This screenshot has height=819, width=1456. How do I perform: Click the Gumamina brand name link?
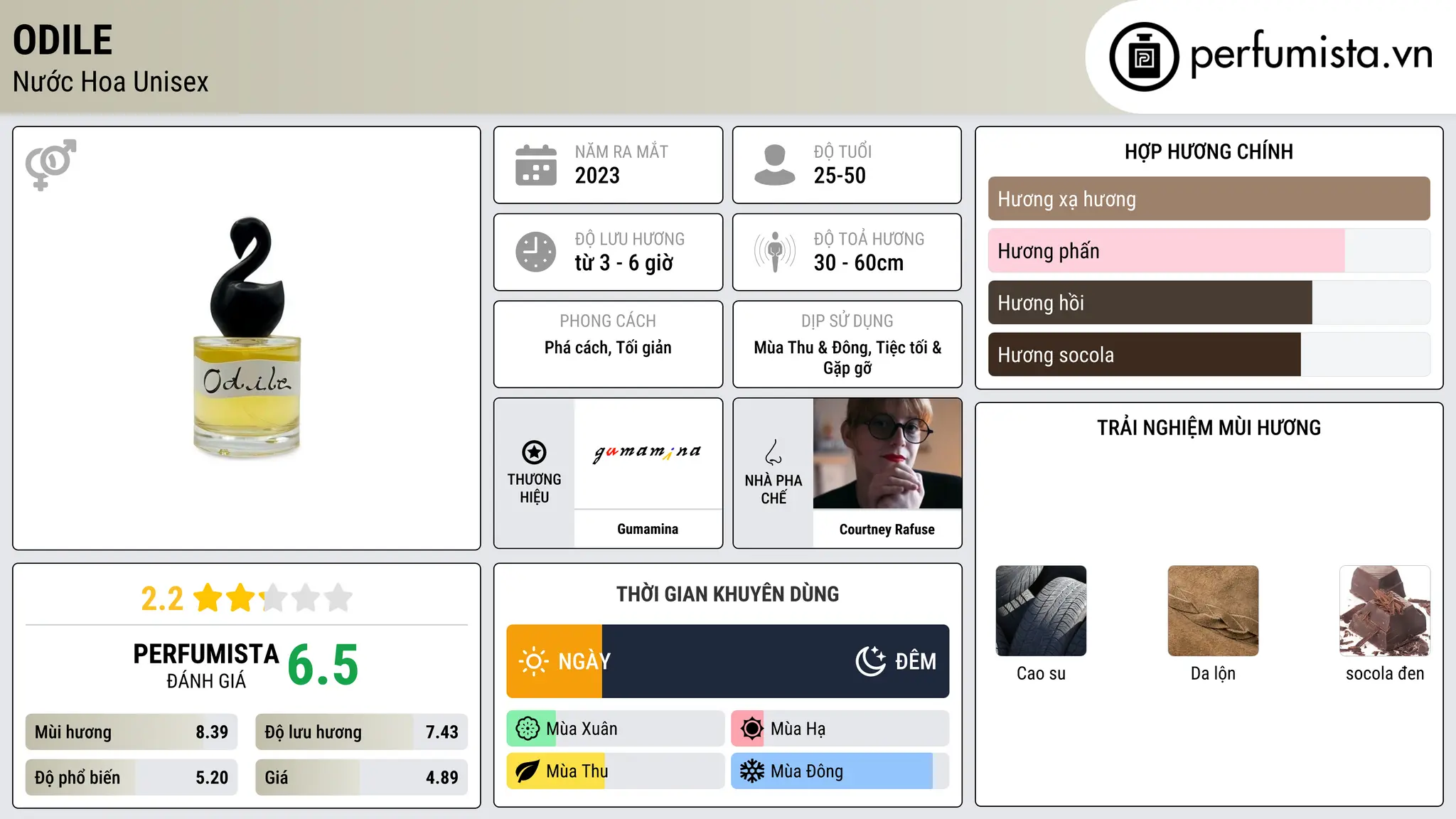(x=648, y=529)
